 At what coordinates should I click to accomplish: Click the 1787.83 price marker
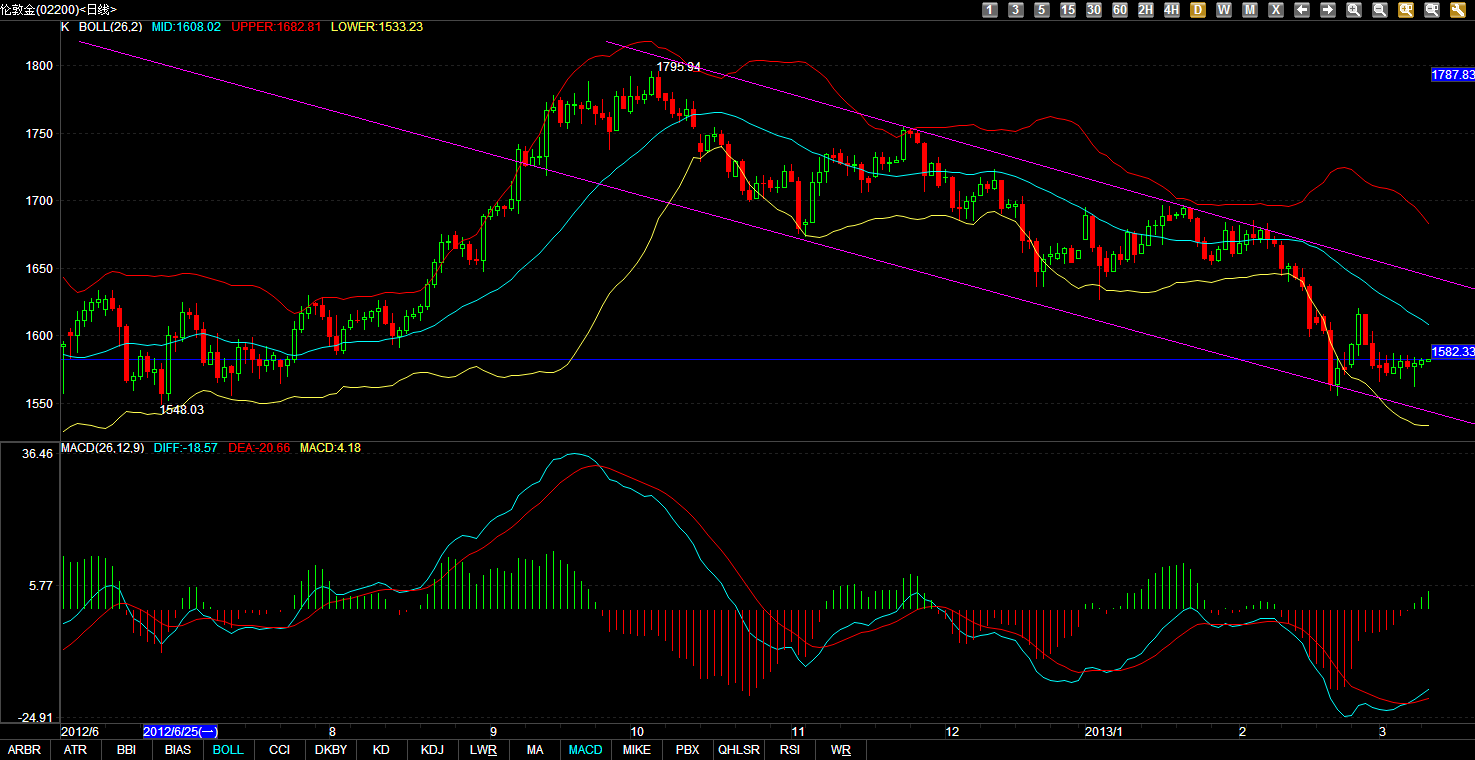[1453, 75]
